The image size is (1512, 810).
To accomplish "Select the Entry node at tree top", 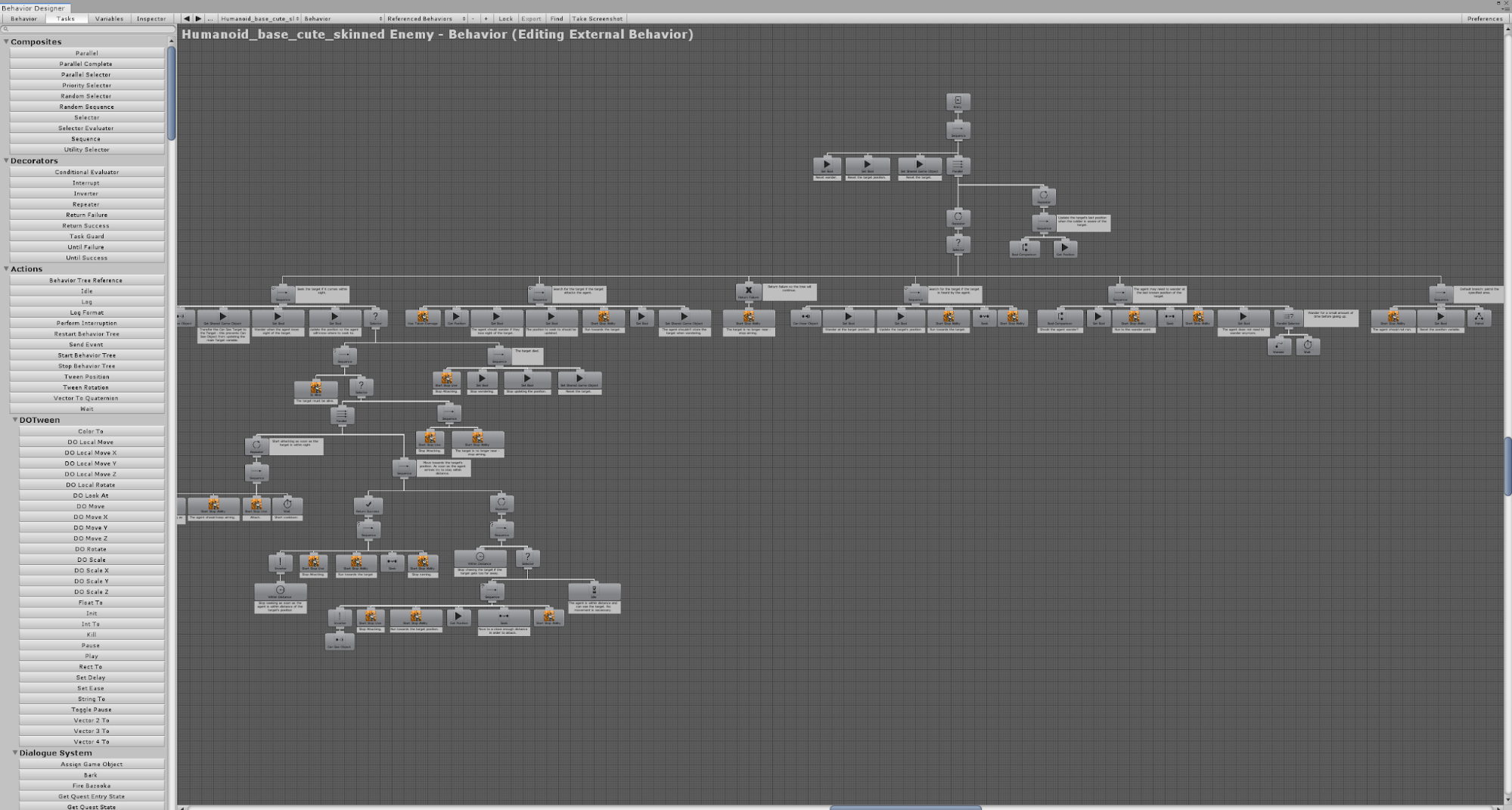I will (x=958, y=102).
